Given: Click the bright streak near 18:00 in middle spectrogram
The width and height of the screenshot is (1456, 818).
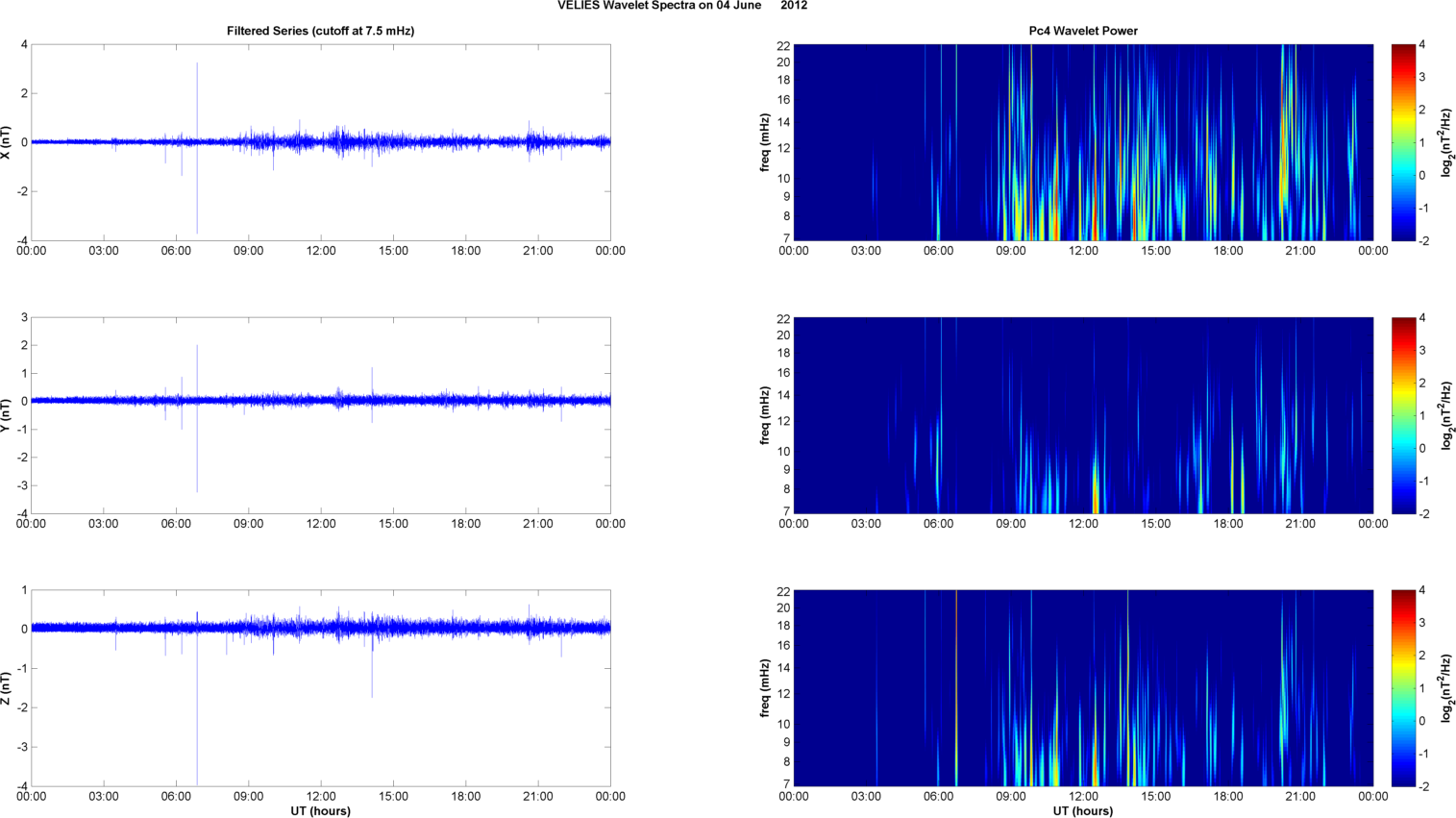Looking at the screenshot, I should 1232,471.
